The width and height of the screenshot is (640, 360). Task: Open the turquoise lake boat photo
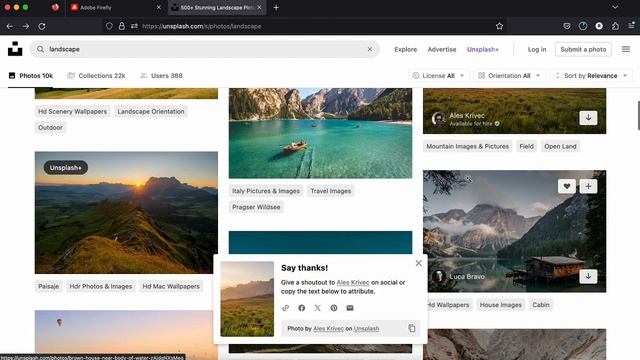(320, 133)
